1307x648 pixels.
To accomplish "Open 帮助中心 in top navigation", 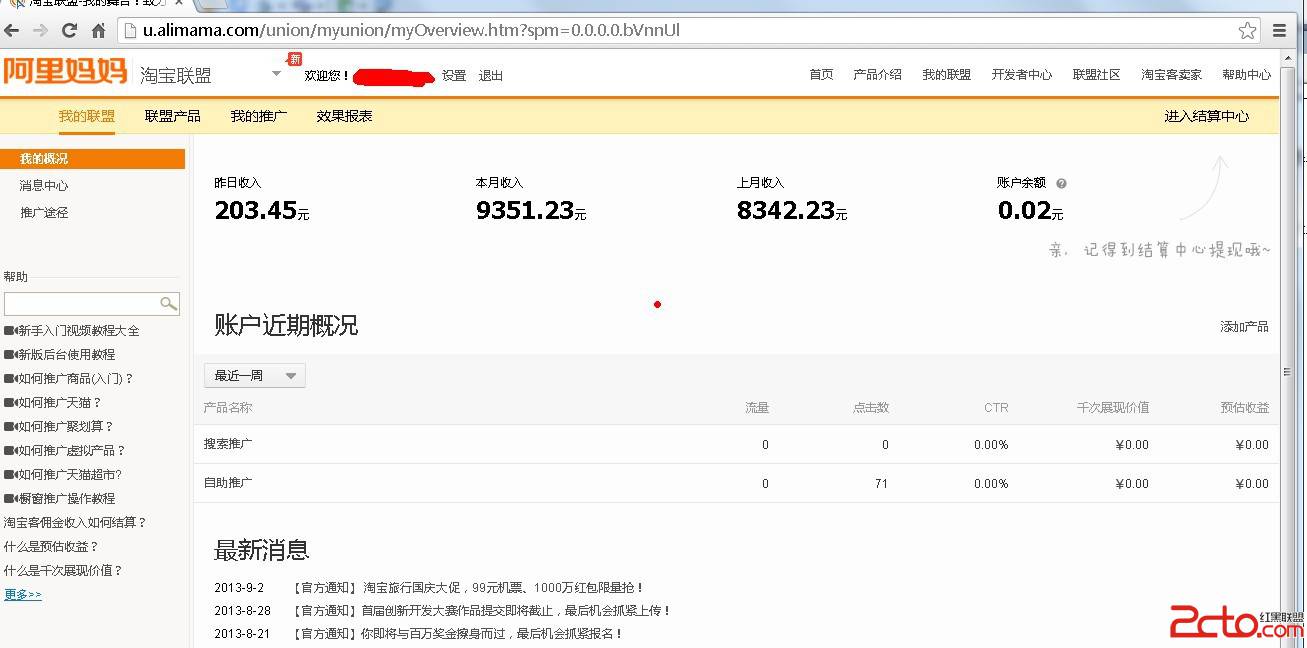I will click(x=1246, y=75).
